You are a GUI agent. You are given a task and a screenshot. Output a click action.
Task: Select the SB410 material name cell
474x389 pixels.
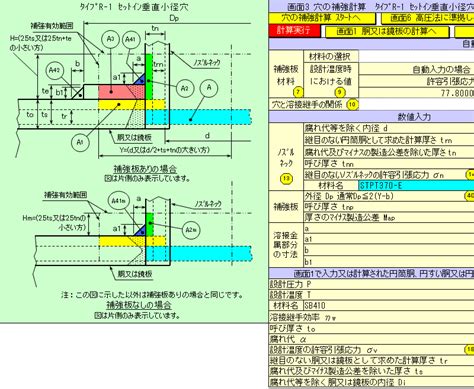click(388, 305)
